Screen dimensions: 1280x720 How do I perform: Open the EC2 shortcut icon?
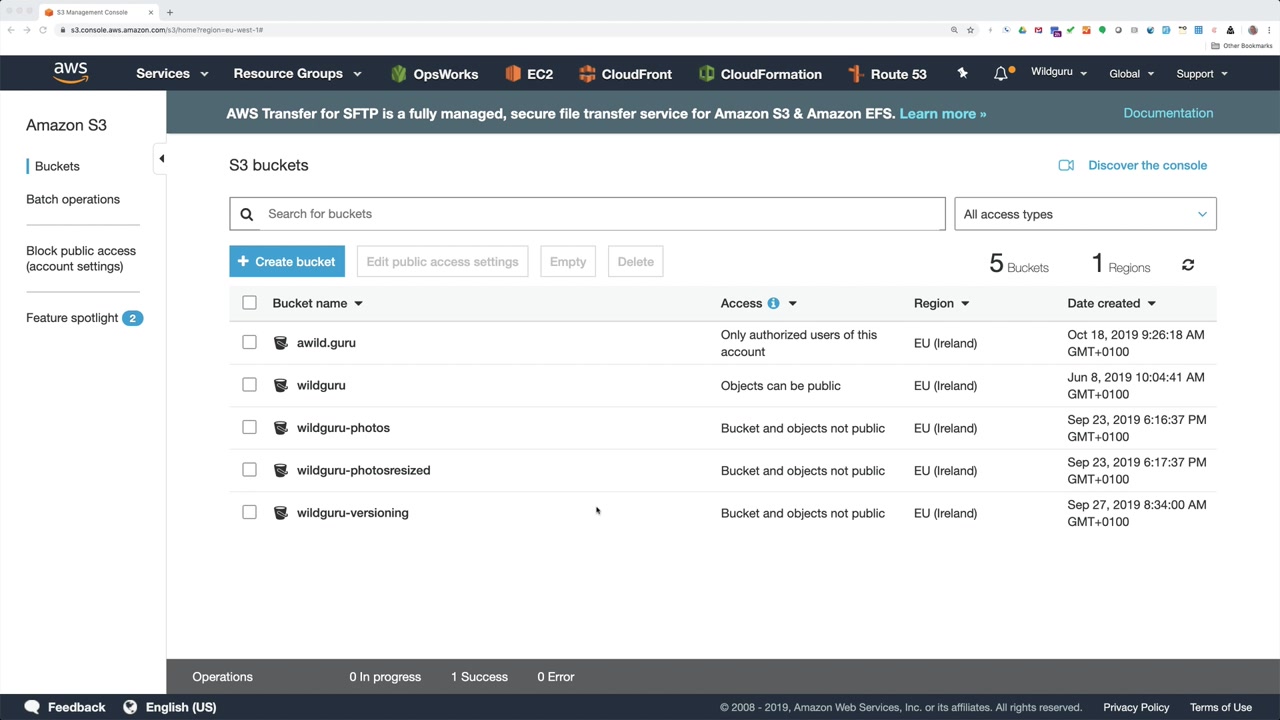tap(513, 74)
